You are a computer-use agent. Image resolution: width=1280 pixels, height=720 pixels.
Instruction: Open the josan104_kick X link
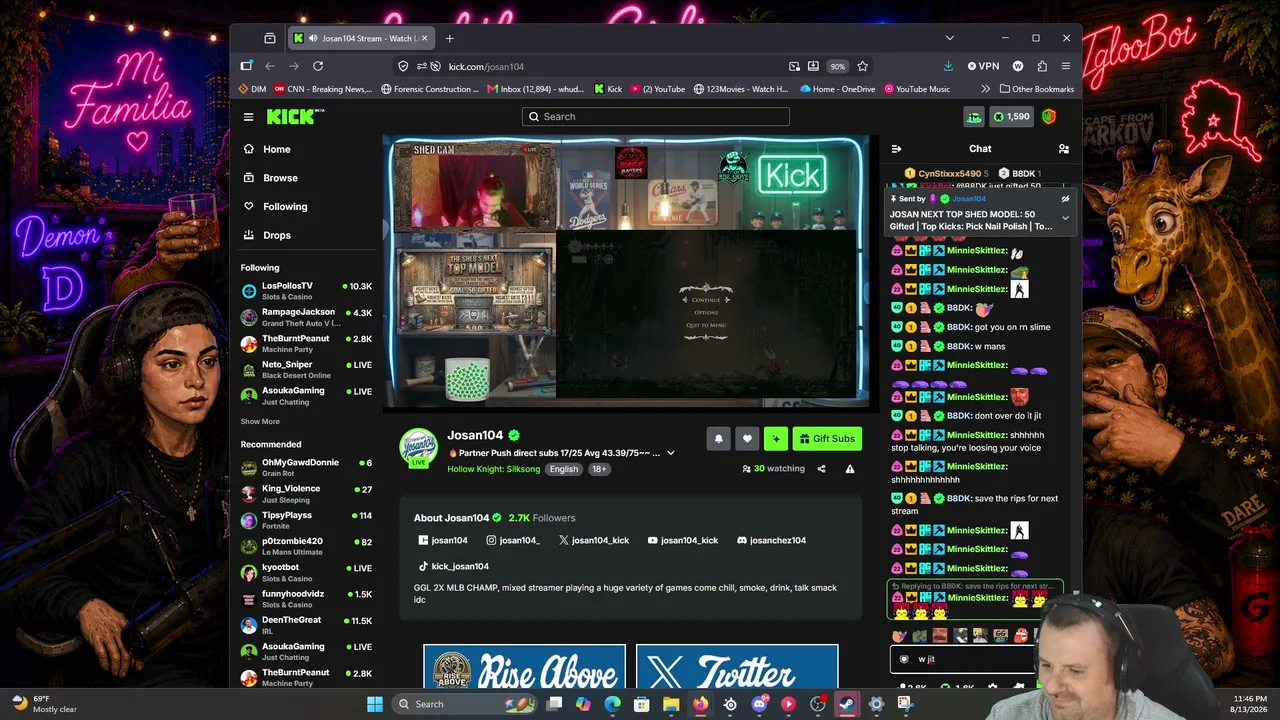[x=594, y=540]
